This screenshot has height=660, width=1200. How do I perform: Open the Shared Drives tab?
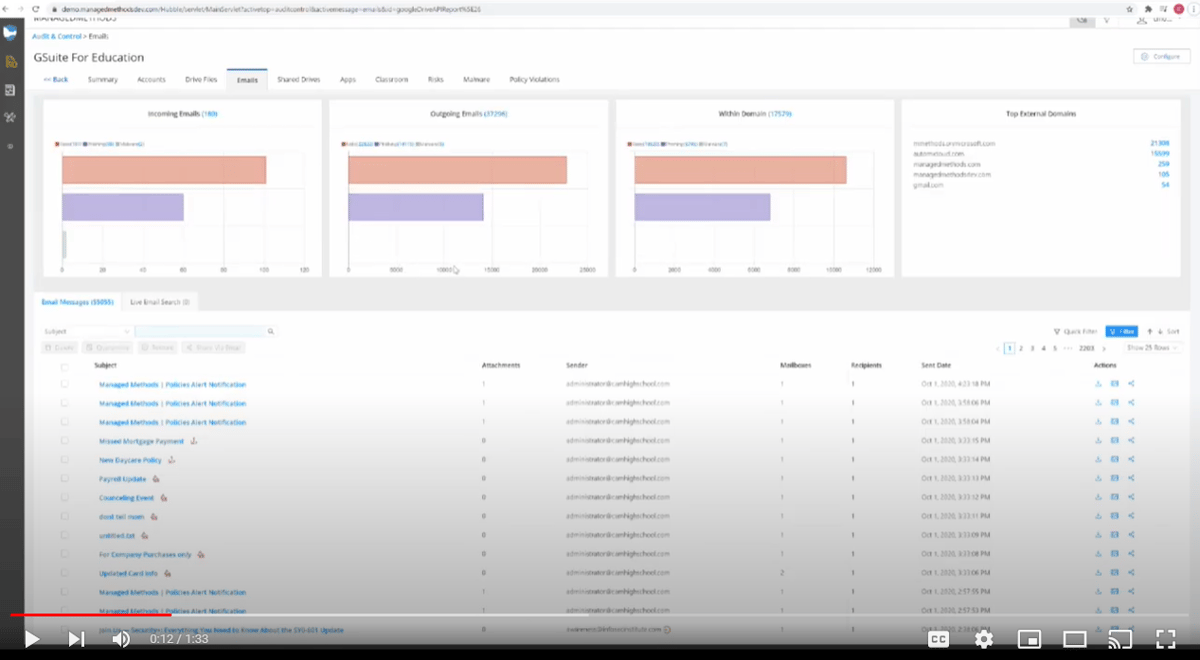click(298, 79)
